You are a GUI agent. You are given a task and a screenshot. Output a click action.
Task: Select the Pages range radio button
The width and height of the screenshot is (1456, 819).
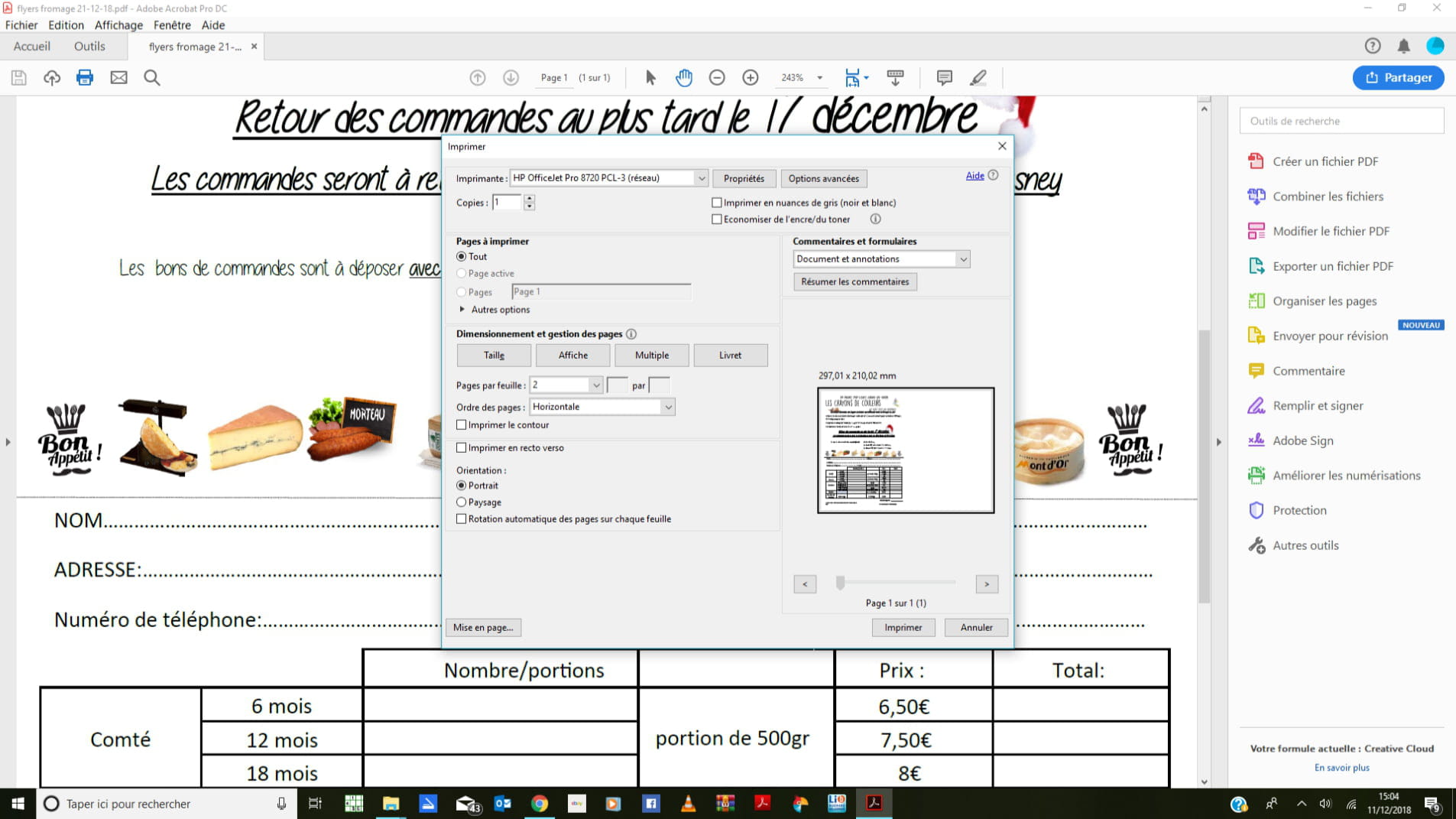(462, 292)
